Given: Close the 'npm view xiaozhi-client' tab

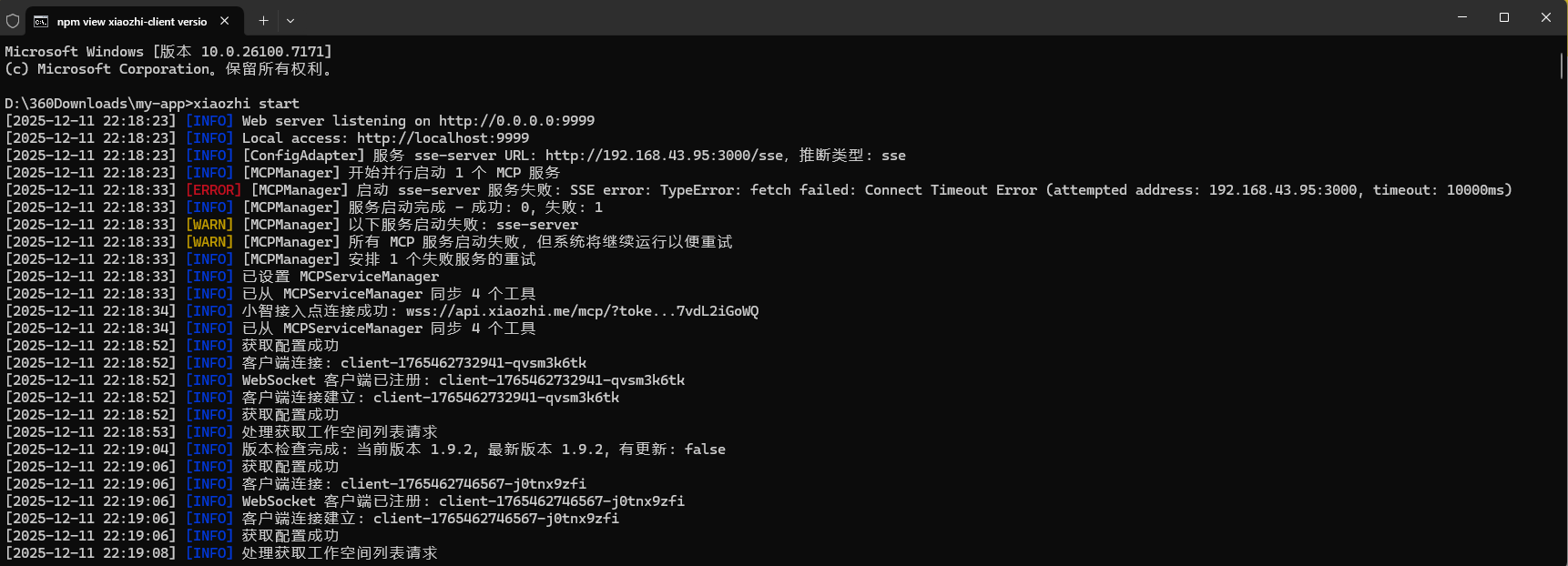Looking at the screenshot, I should 225,20.
